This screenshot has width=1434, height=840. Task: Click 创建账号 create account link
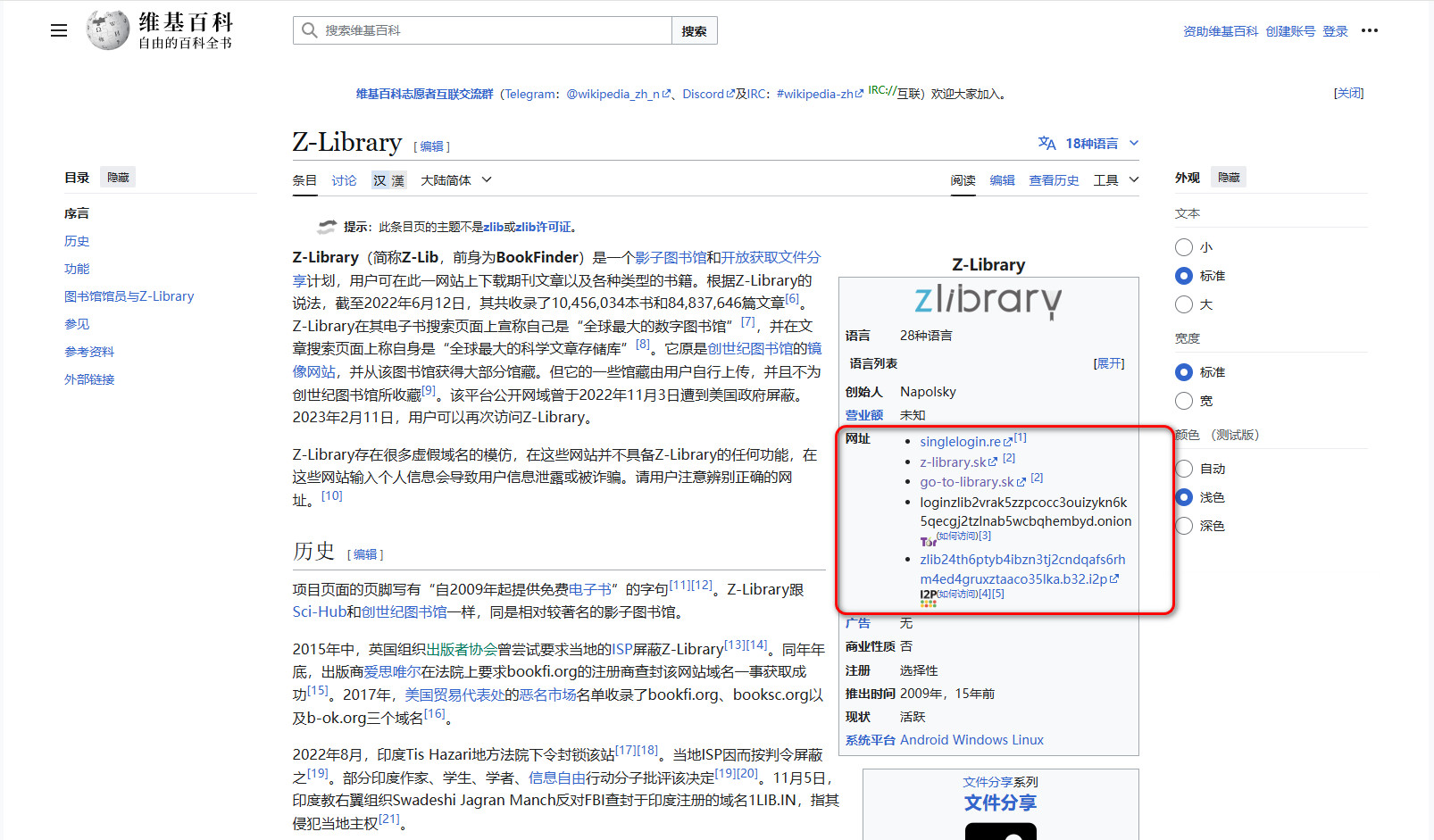coord(1290,31)
